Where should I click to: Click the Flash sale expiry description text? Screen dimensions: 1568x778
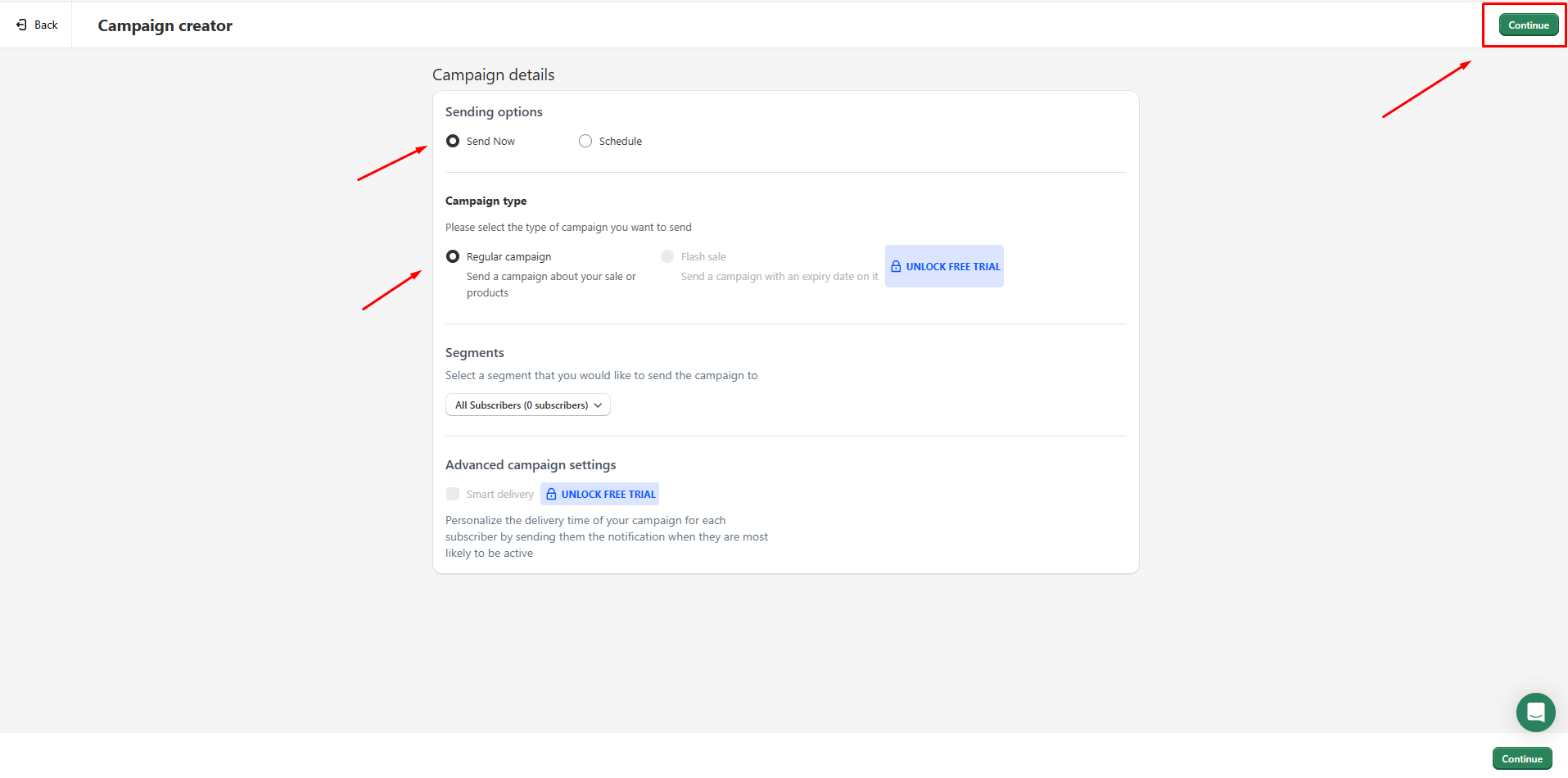779,277
